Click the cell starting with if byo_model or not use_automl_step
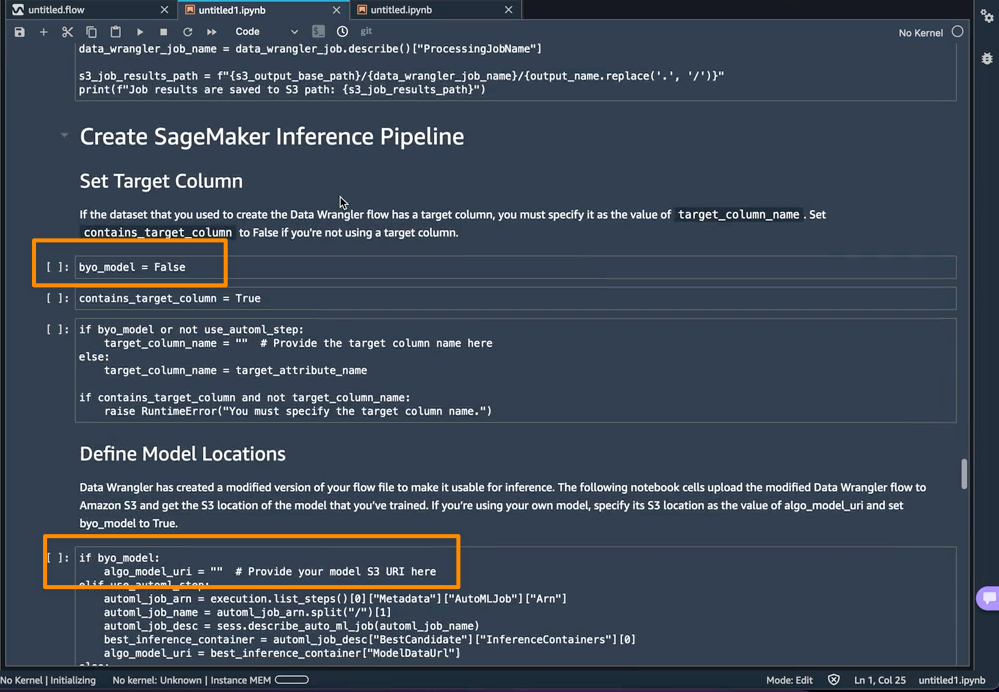The image size is (999, 692). click(515, 370)
